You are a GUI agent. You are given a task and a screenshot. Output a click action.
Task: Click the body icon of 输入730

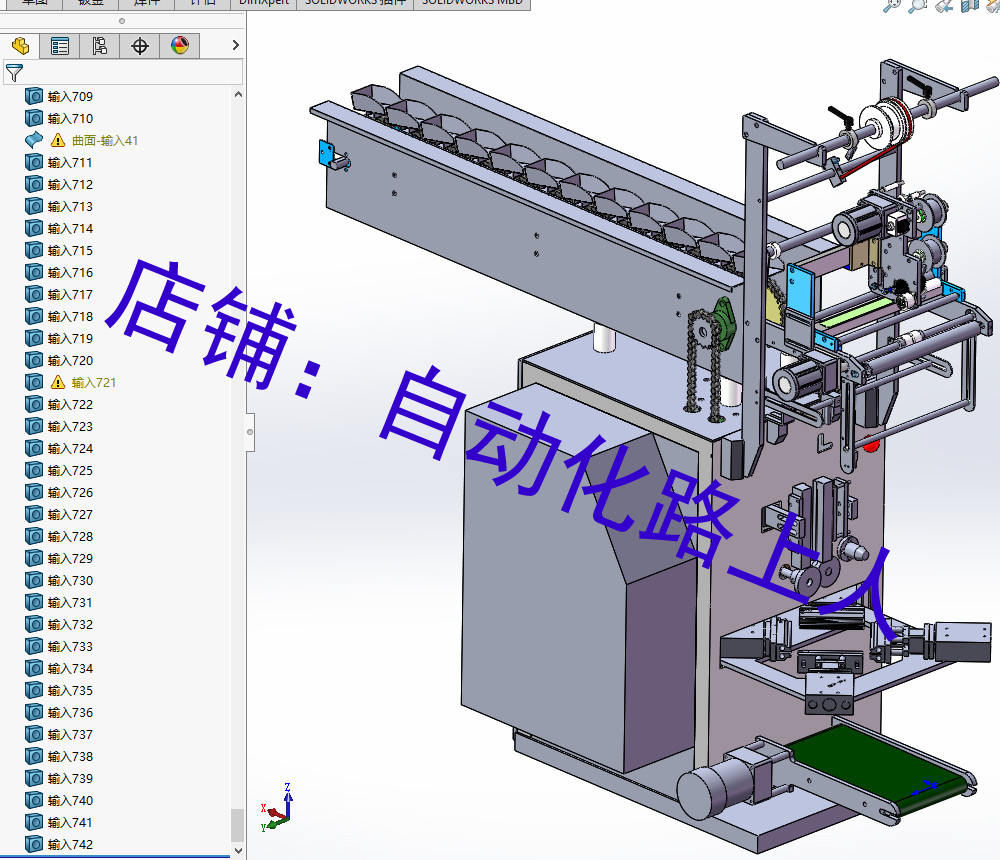pos(34,580)
